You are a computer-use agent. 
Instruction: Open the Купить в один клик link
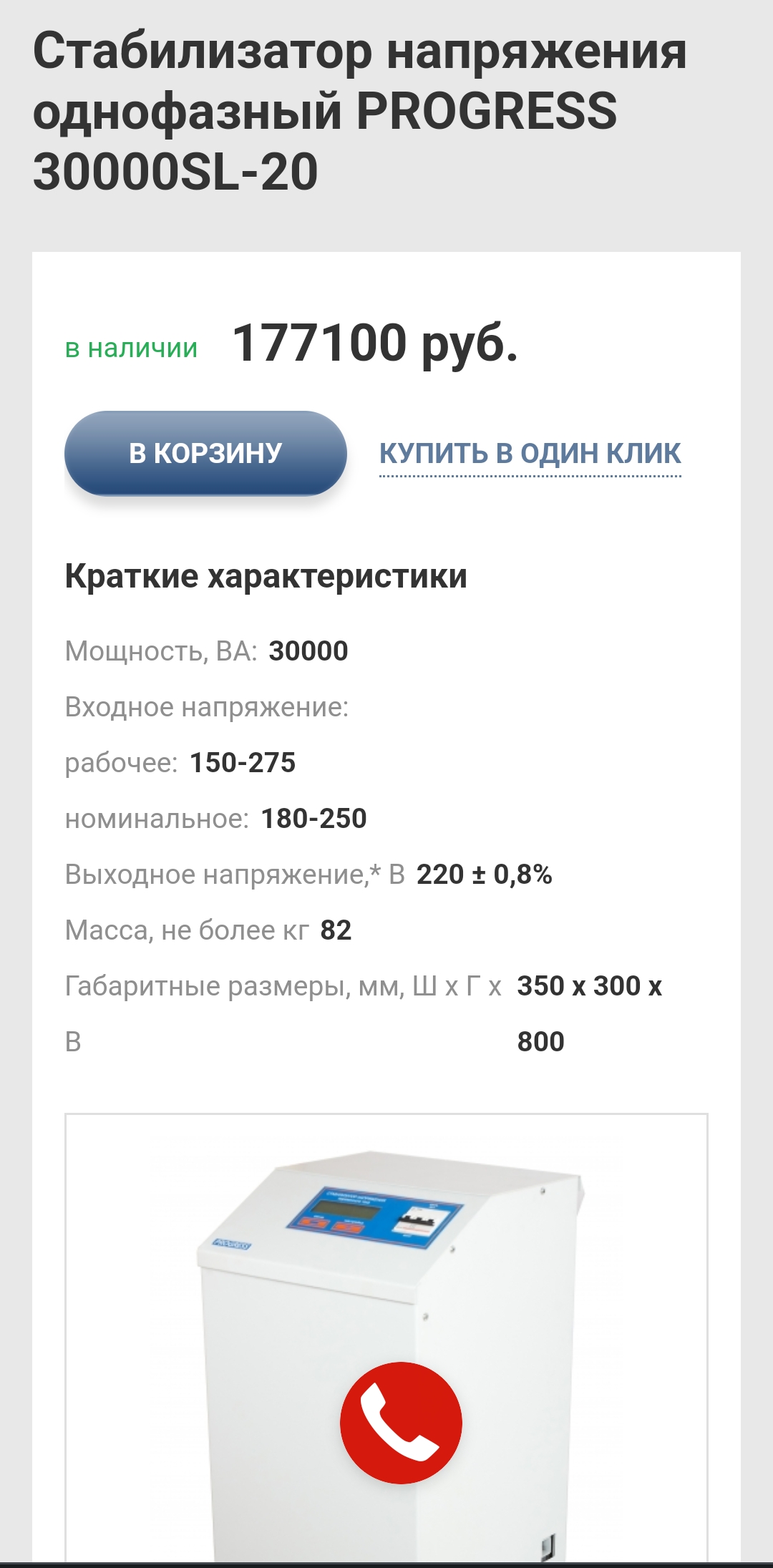coord(530,454)
